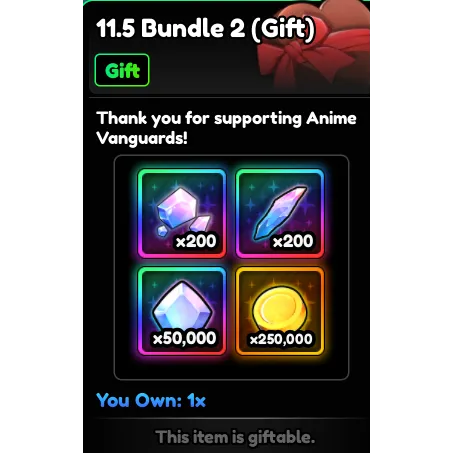
Task: Click the green Gift tag button
Action: click(122, 70)
